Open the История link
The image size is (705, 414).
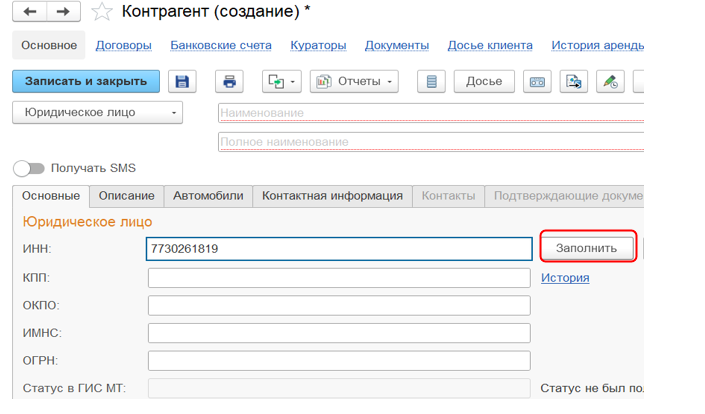click(565, 278)
